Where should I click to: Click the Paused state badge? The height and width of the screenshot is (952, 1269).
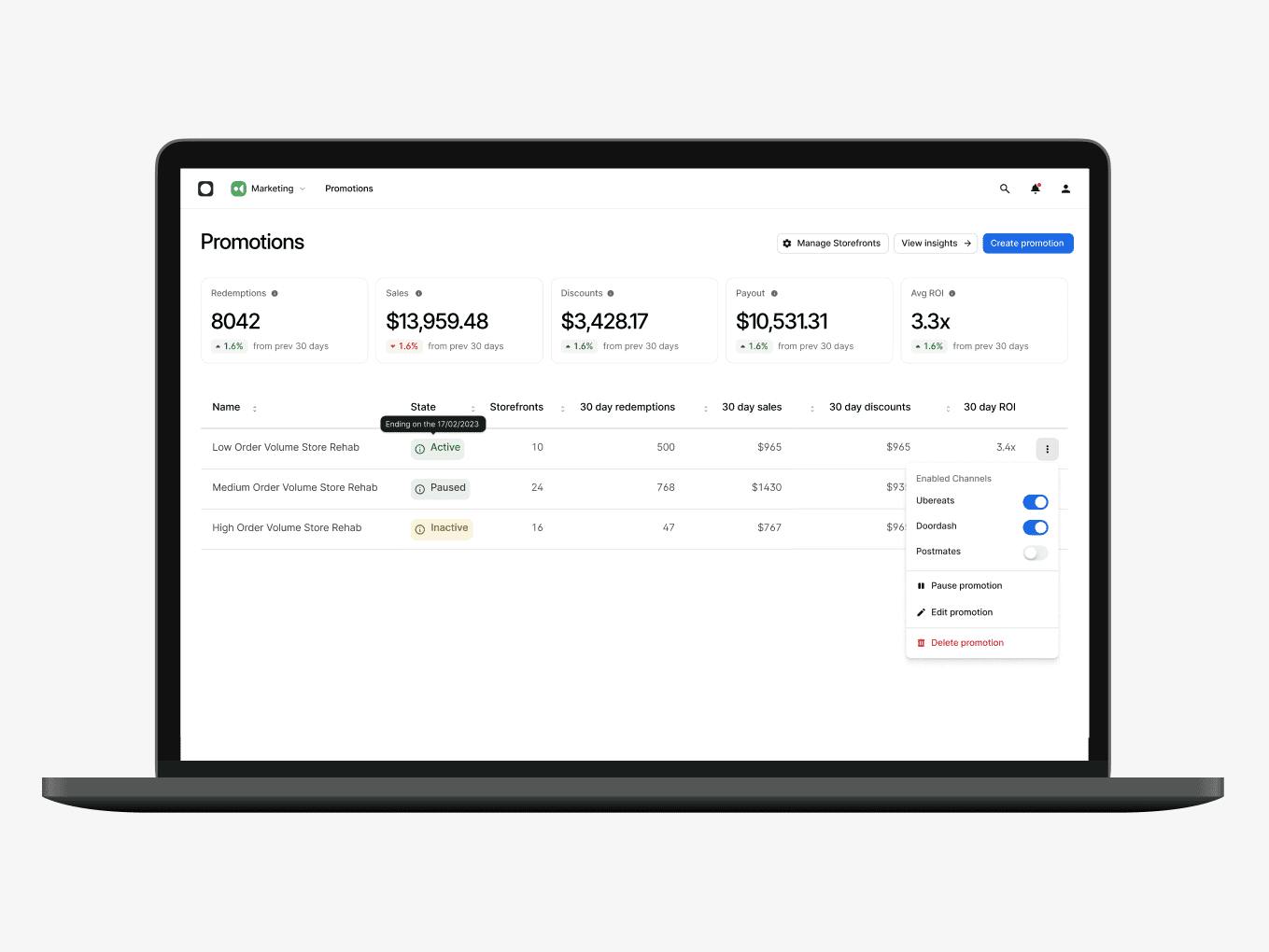(440, 489)
